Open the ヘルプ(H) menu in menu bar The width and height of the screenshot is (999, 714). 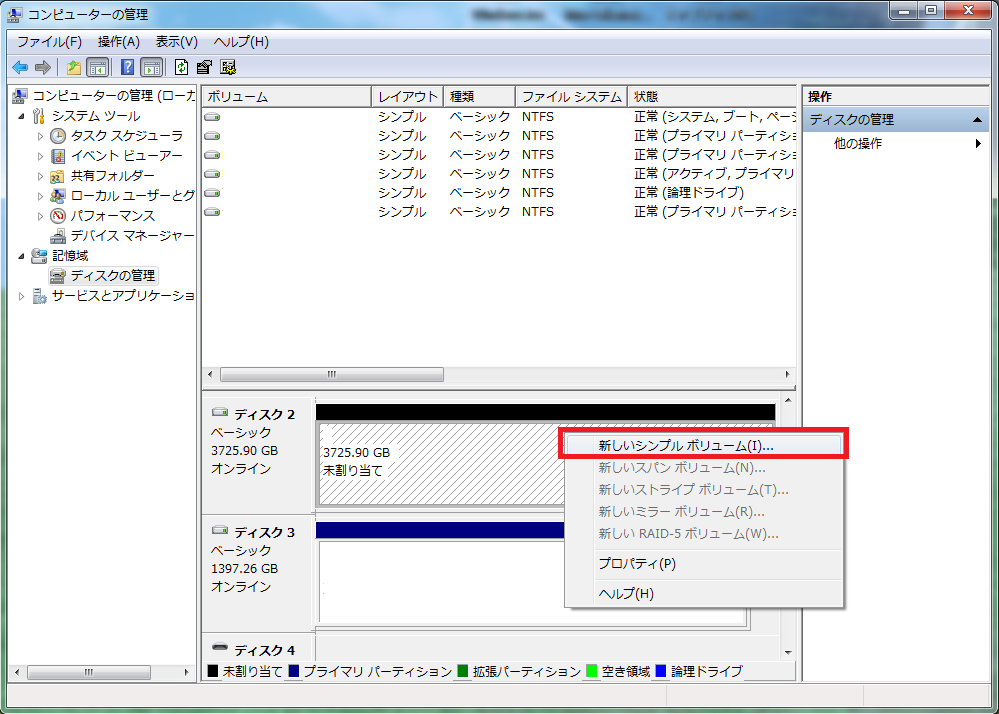click(x=241, y=42)
